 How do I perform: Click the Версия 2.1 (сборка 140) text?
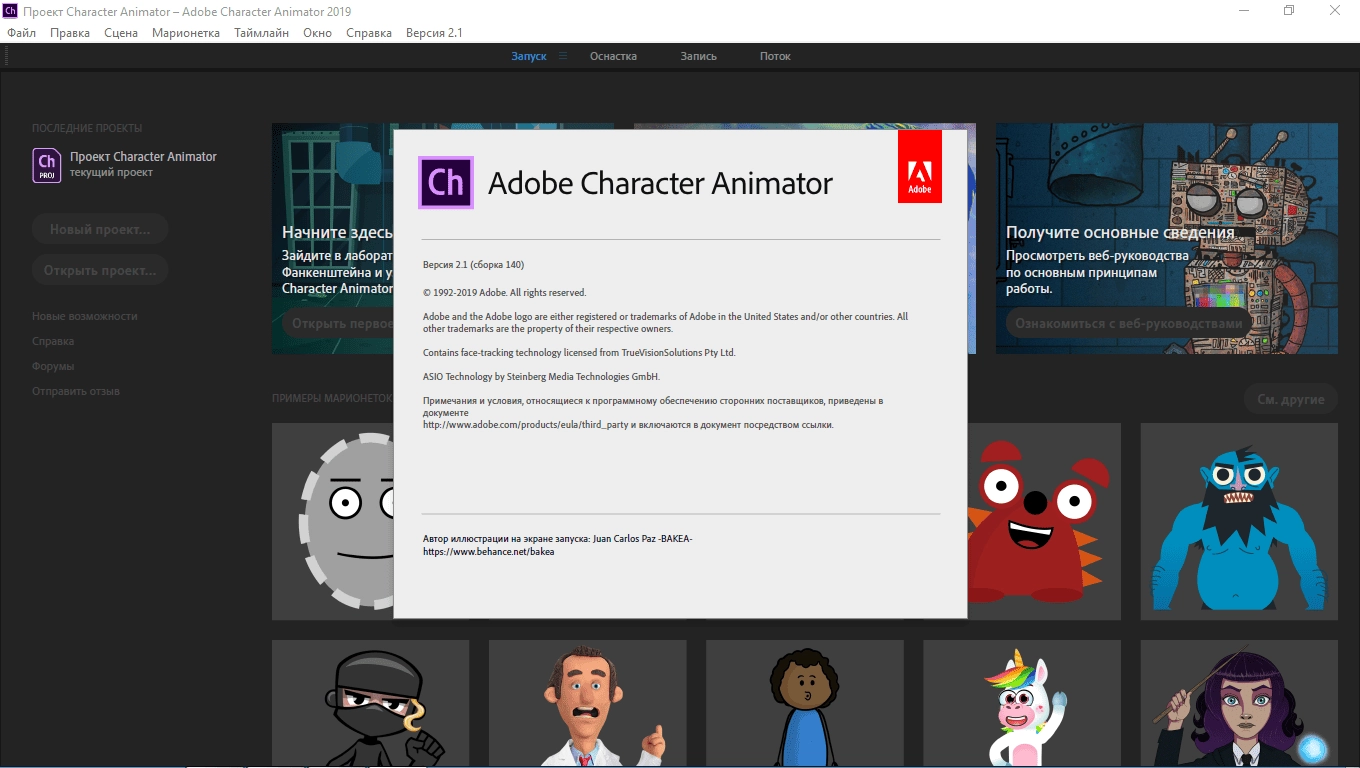click(x=473, y=265)
